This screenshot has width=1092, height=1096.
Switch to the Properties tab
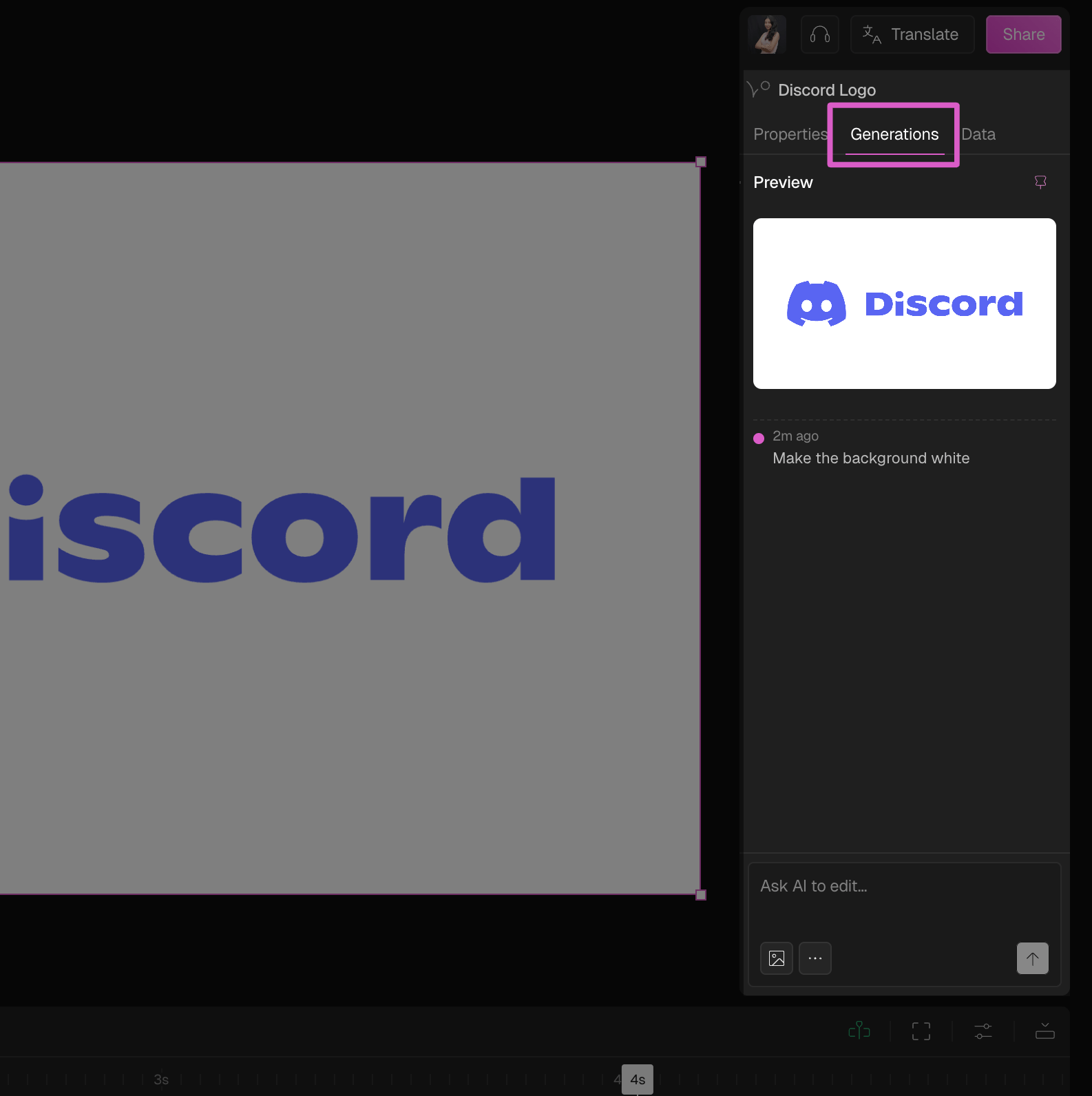790,134
